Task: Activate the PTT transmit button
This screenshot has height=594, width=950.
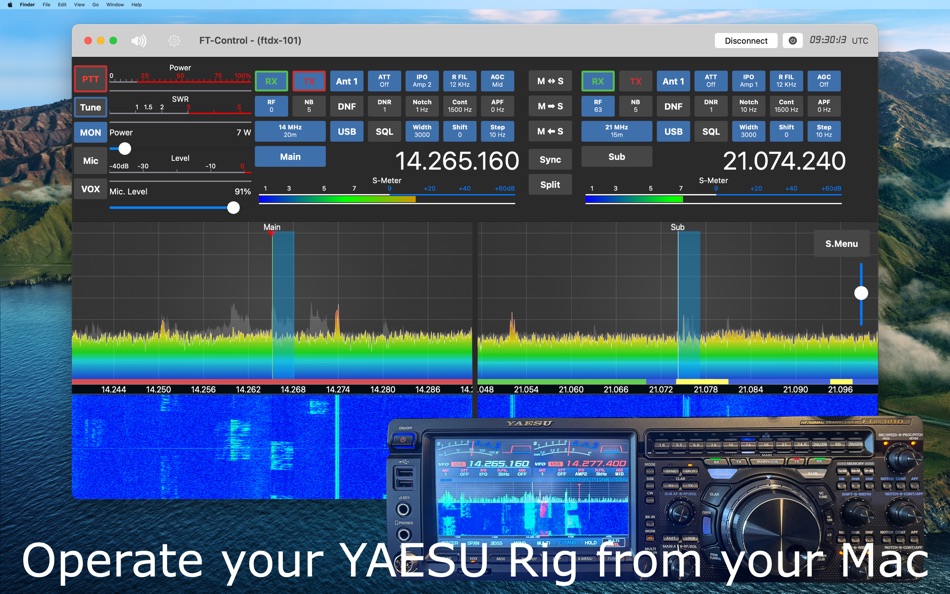Action: click(90, 79)
